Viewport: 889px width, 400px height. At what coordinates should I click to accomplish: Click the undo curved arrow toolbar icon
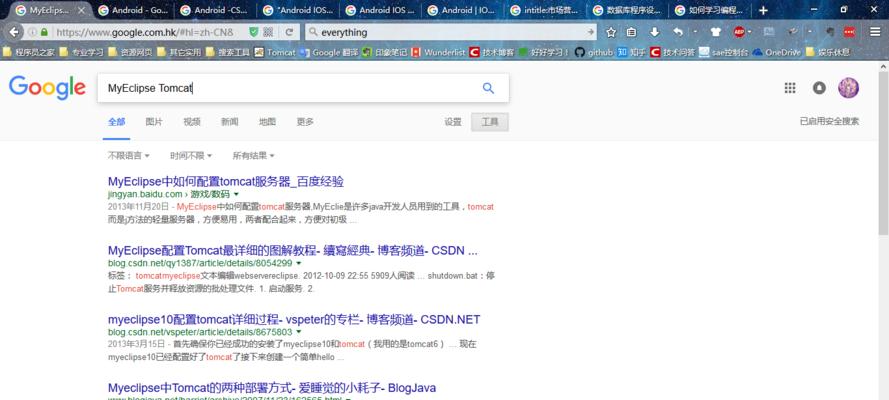coord(678,32)
